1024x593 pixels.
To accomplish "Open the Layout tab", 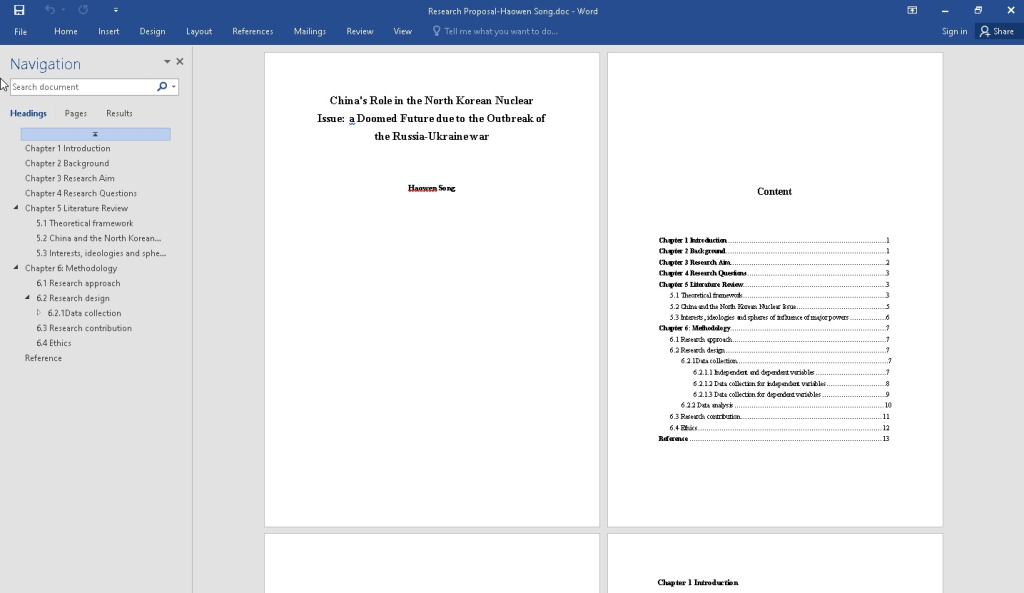I will (199, 31).
